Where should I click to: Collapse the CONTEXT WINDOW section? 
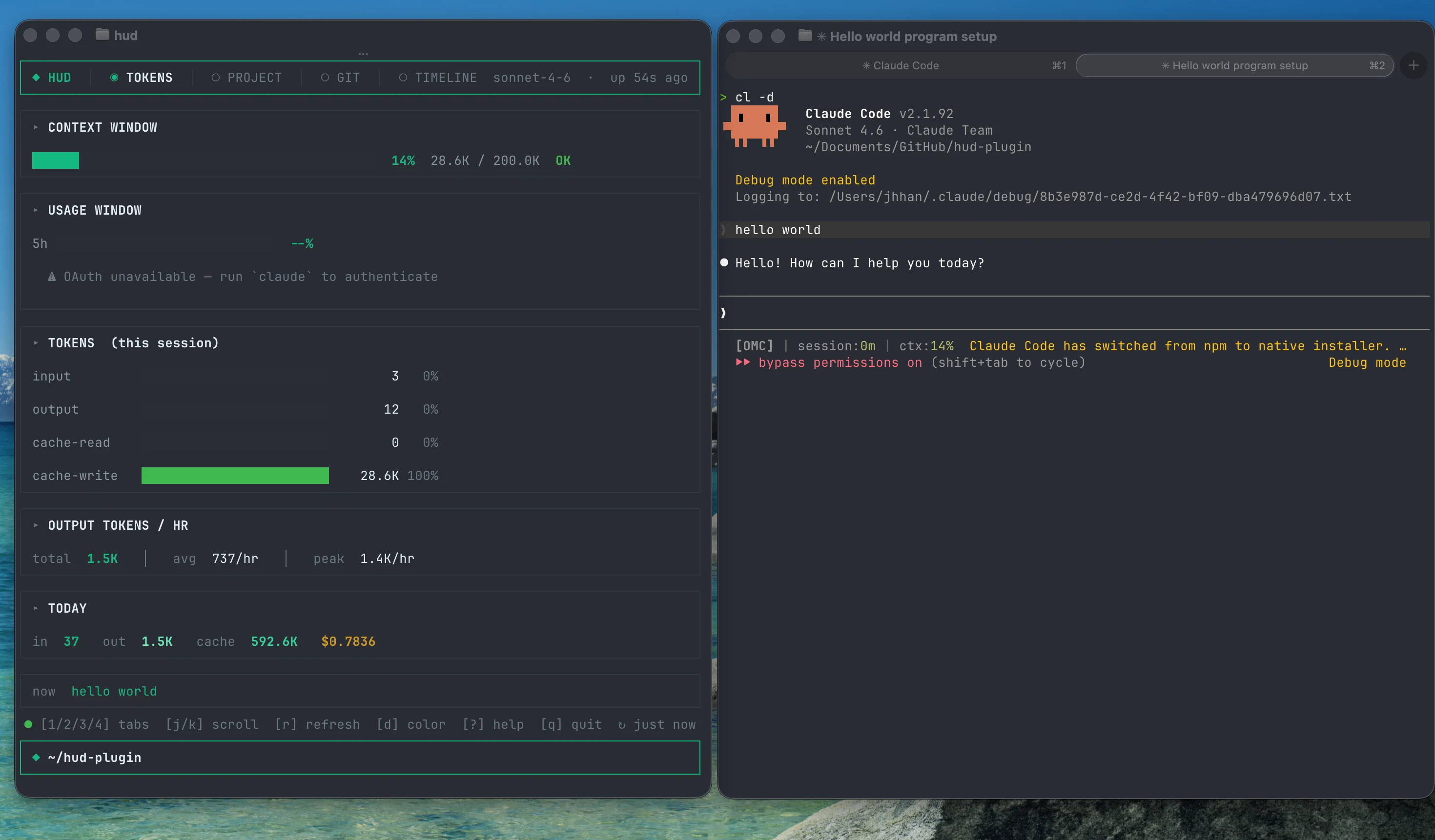[36, 127]
